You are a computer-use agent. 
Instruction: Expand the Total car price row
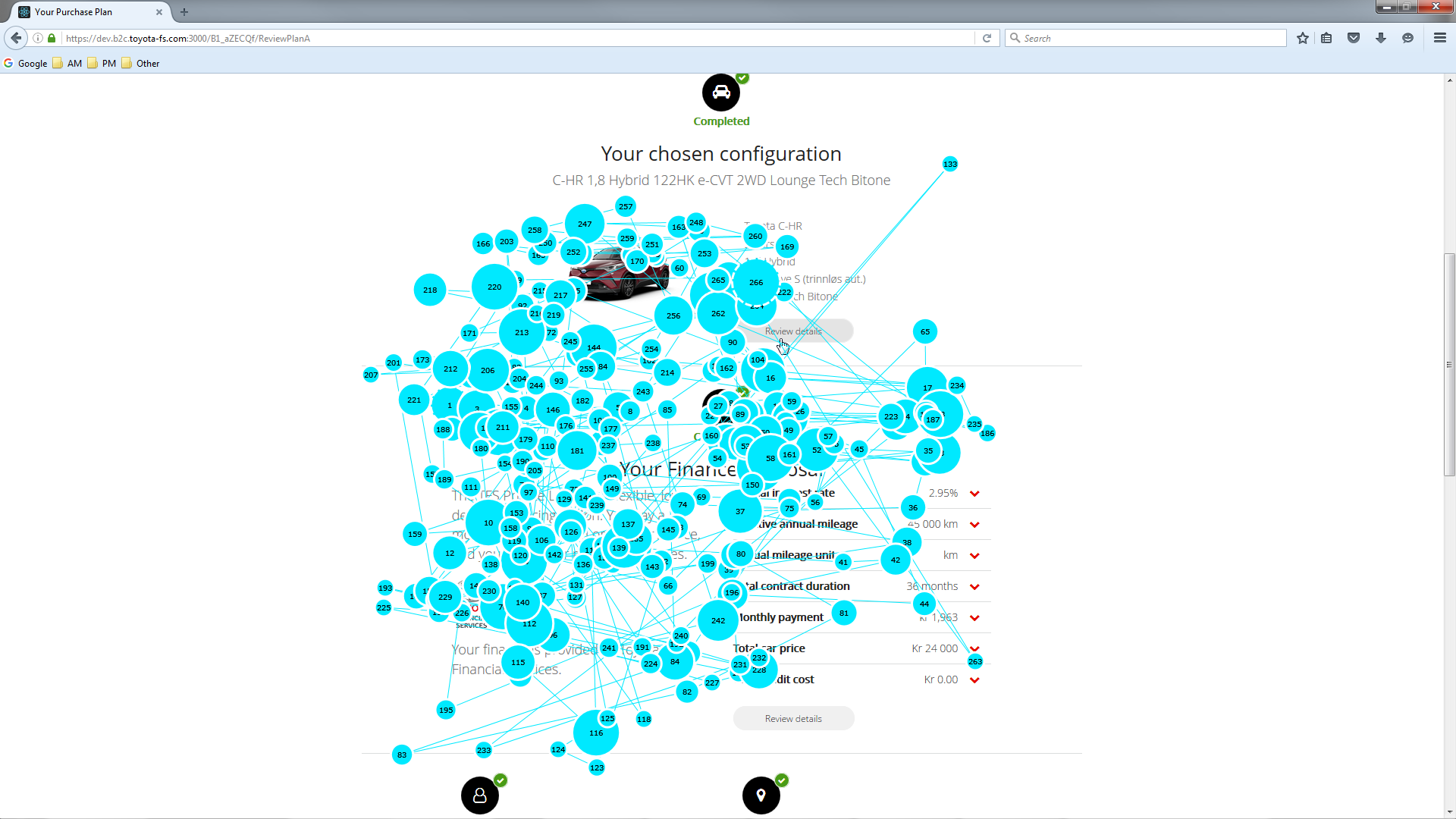click(x=974, y=649)
